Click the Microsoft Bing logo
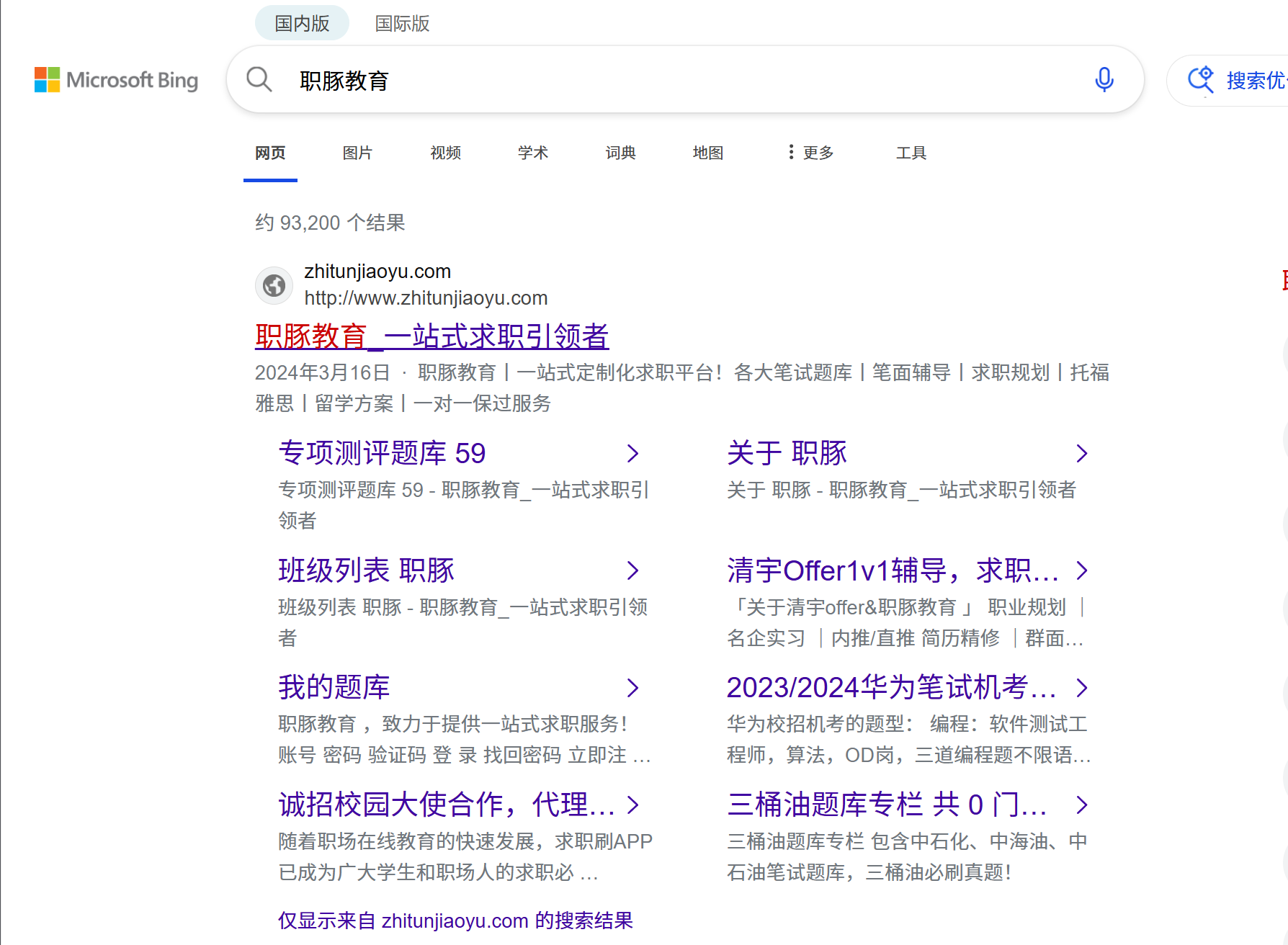The image size is (1288, 945). point(116,80)
